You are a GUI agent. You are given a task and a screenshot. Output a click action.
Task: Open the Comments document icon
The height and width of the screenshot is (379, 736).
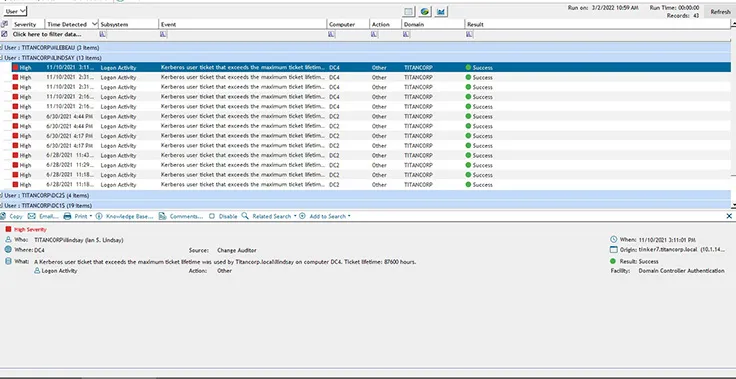tap(162, 217)
